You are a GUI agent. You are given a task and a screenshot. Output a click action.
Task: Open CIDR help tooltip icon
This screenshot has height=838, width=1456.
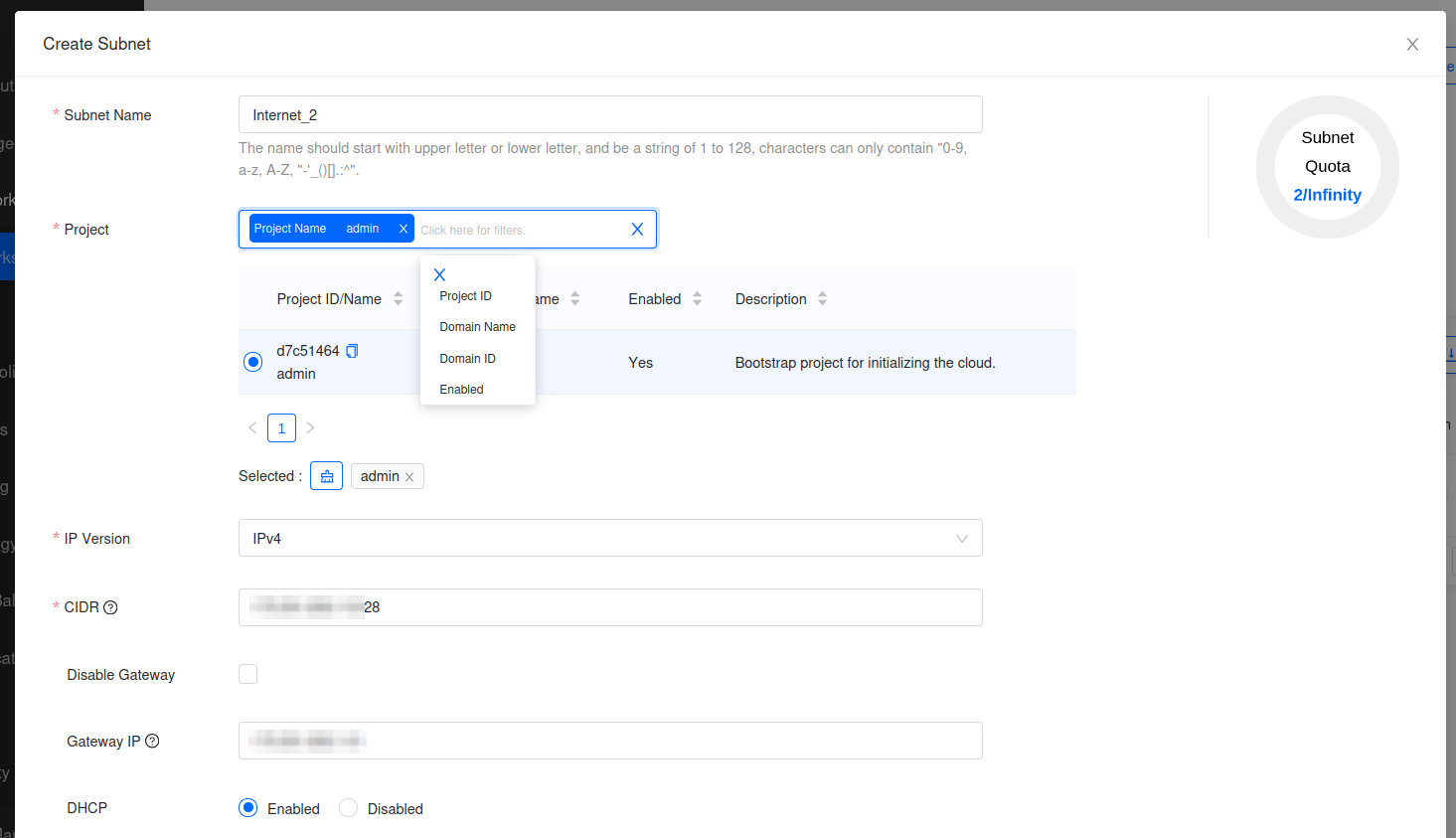click(x=110, y=607)
